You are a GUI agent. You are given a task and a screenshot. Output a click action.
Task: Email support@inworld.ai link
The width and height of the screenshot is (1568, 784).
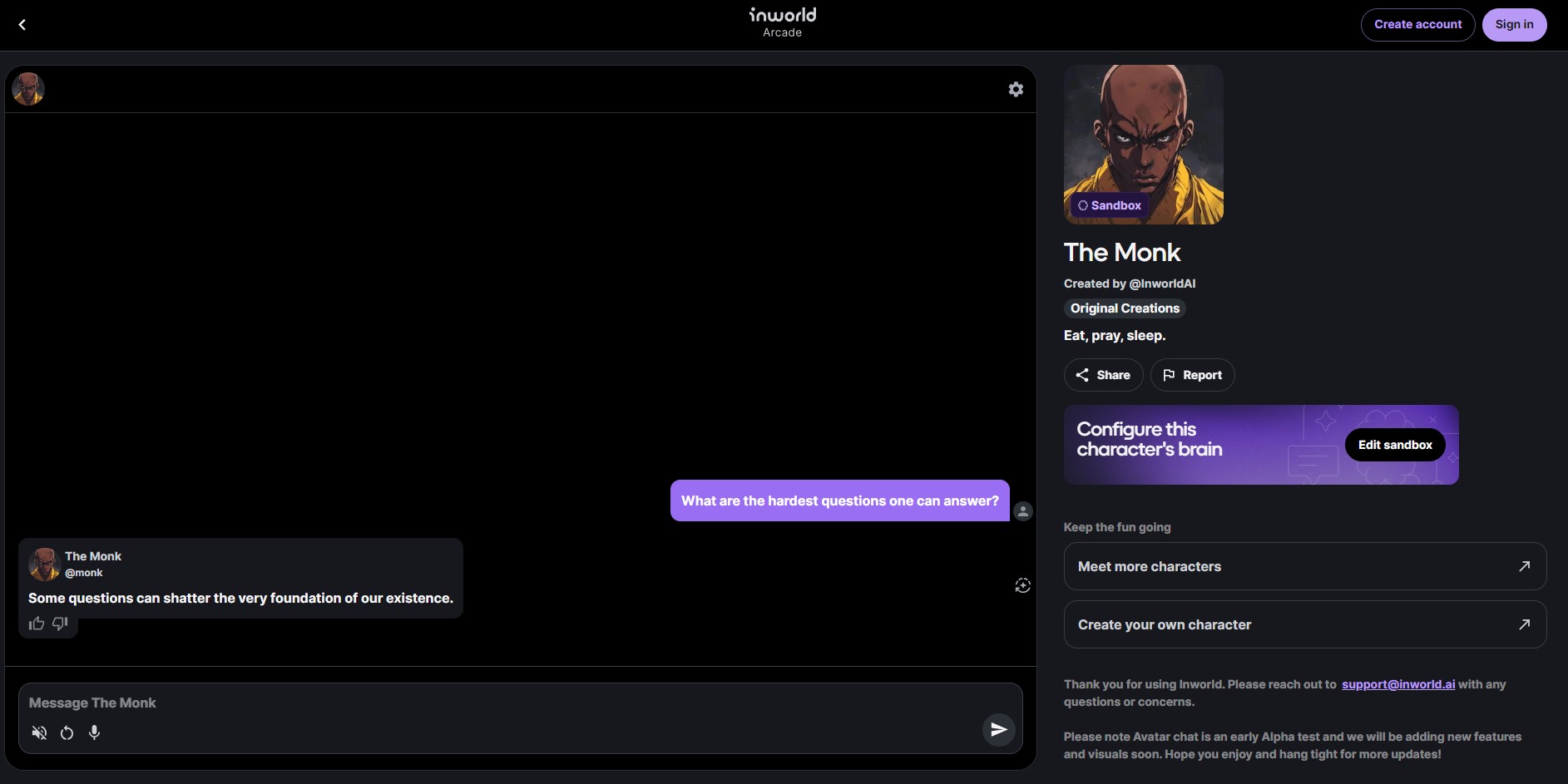1398,684
